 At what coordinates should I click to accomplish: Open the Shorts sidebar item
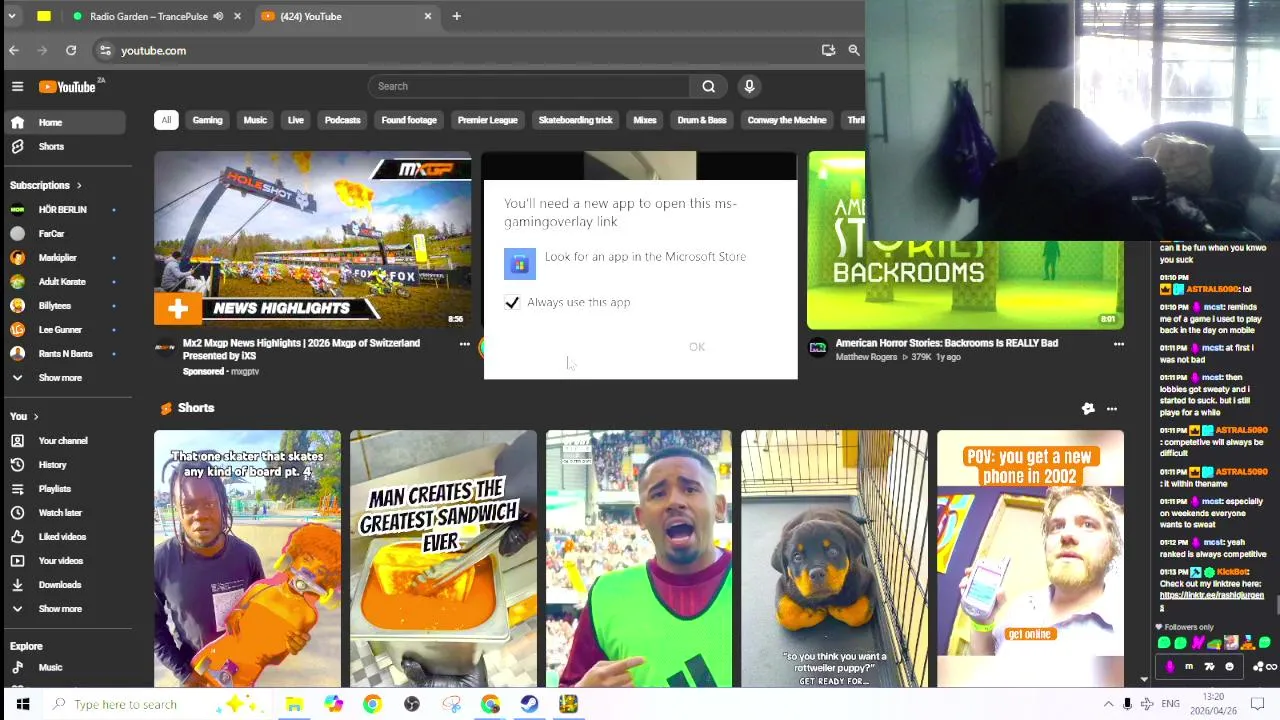[x=65, y=146]
